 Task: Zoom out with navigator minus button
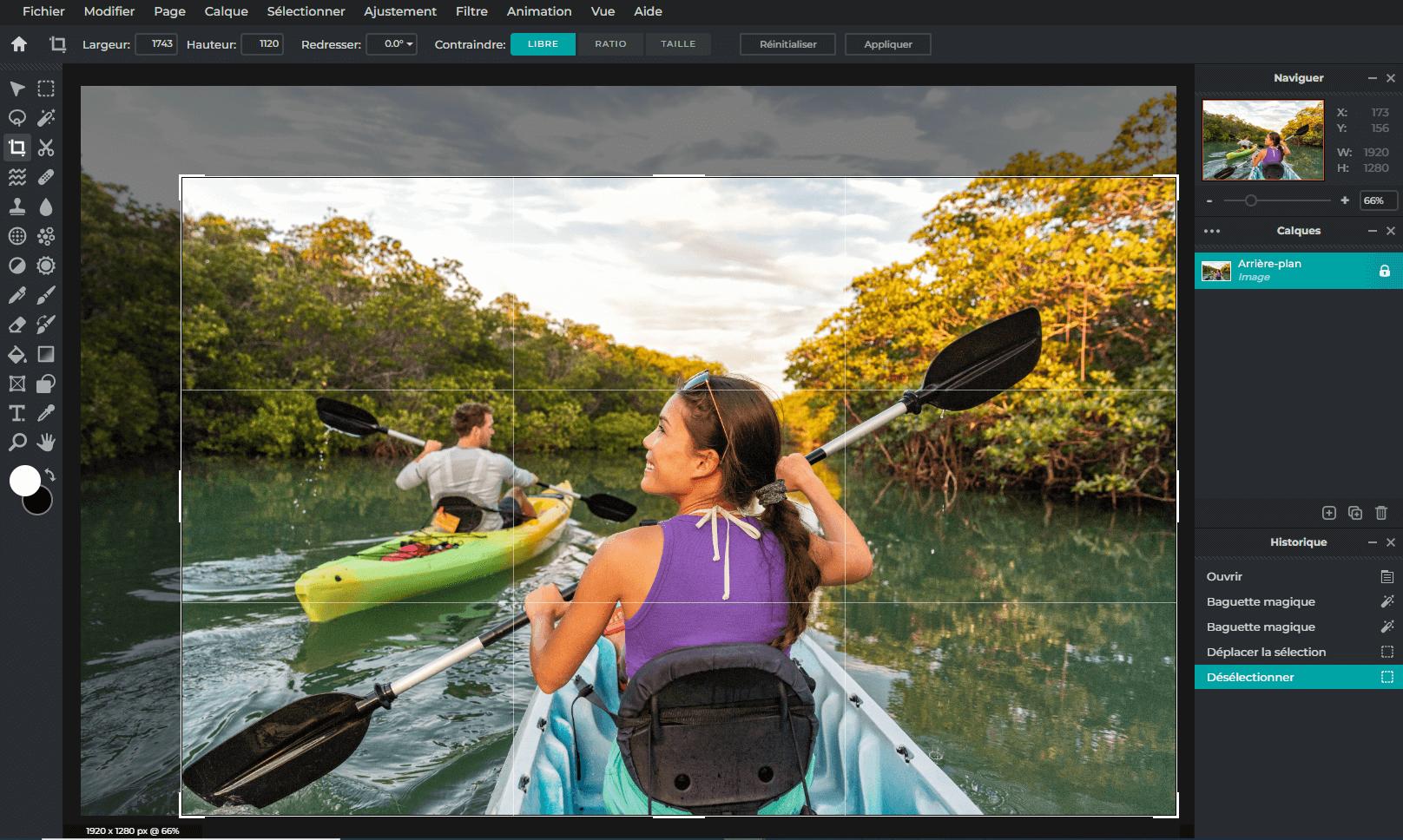click(x=1209, y=200)
